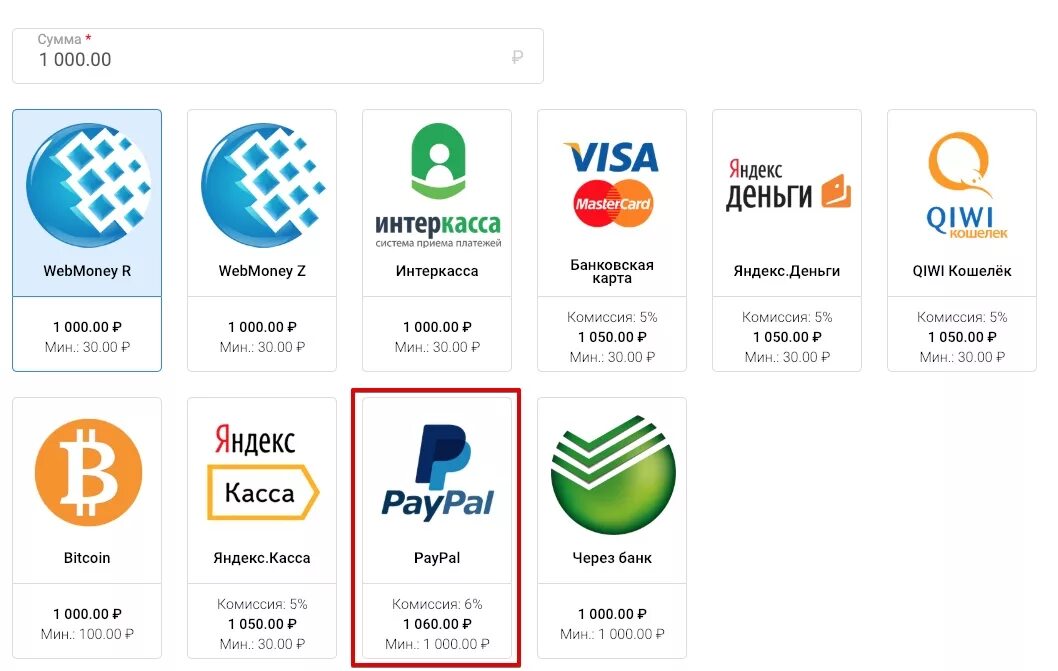The height and width of the screenshot is (671, 1058).
Task: Click the Сумма amount input field
Action: (278, 56)
